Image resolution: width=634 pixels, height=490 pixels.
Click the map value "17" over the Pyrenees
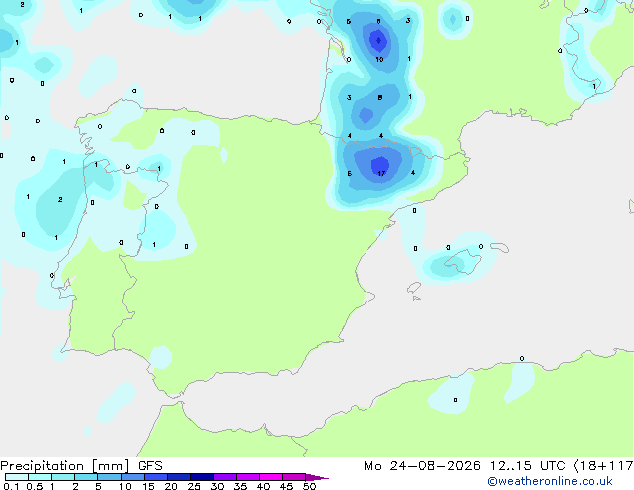pyautogui.click(x=381, y=173)
